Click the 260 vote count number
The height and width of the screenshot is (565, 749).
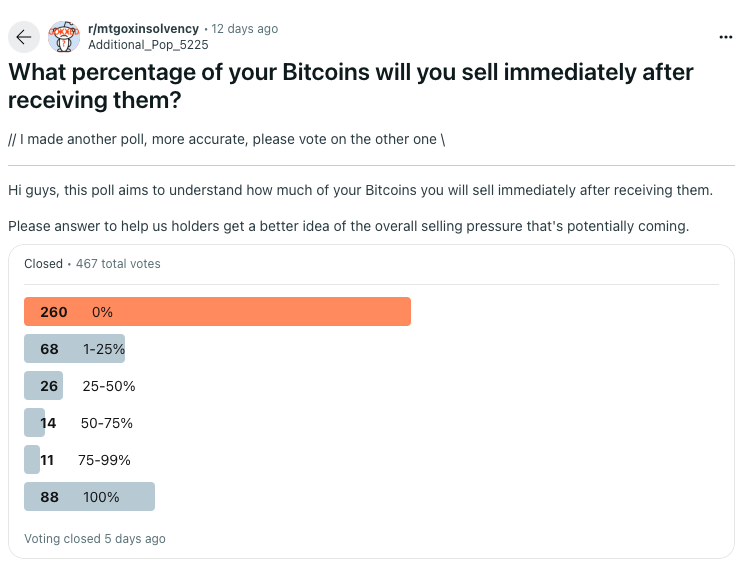(x=54, y=312)
